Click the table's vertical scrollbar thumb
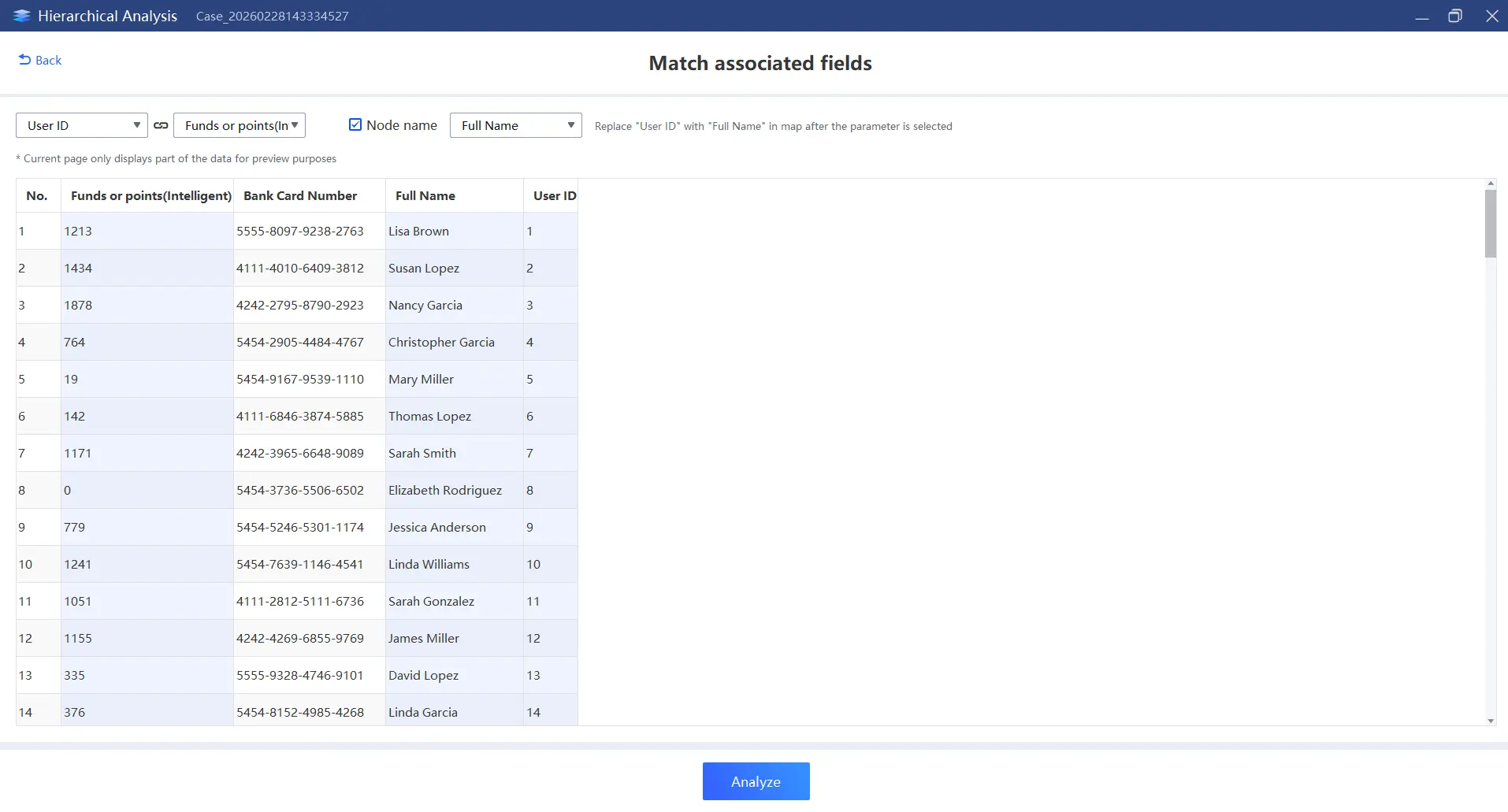The width and height of the screenshot is (1508, 812). pos(1490,224)
